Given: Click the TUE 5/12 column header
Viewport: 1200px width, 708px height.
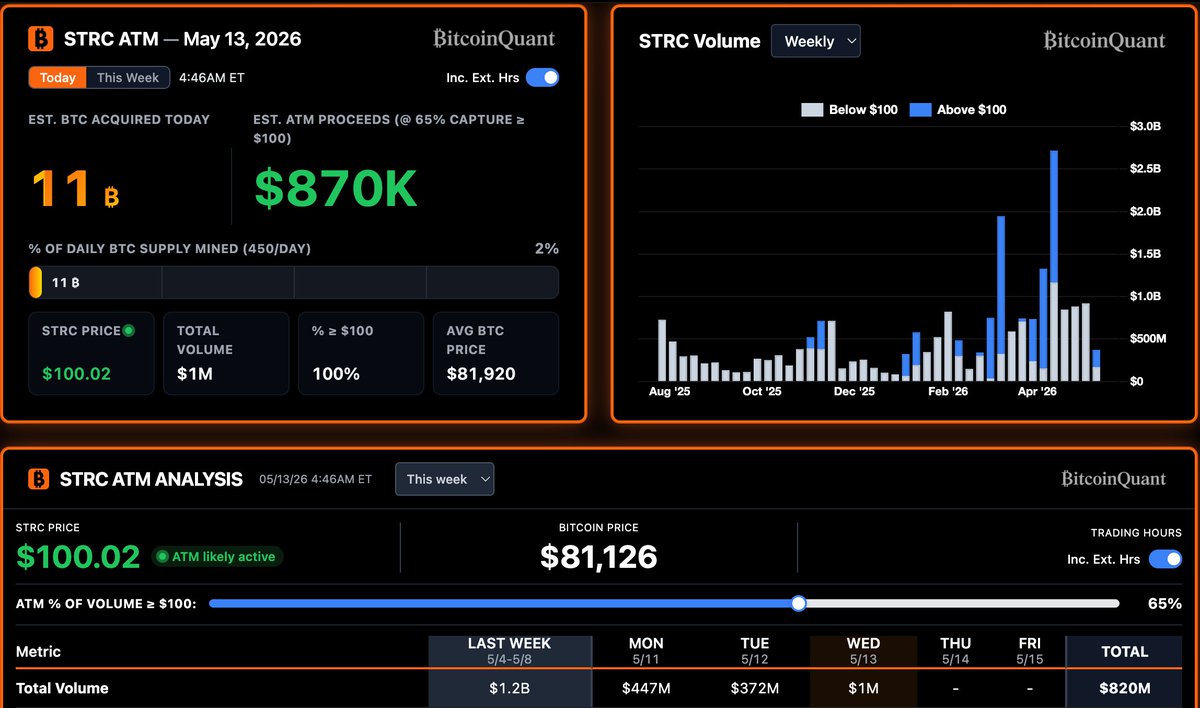Looking at the screenshot, I should pos(755,651).
